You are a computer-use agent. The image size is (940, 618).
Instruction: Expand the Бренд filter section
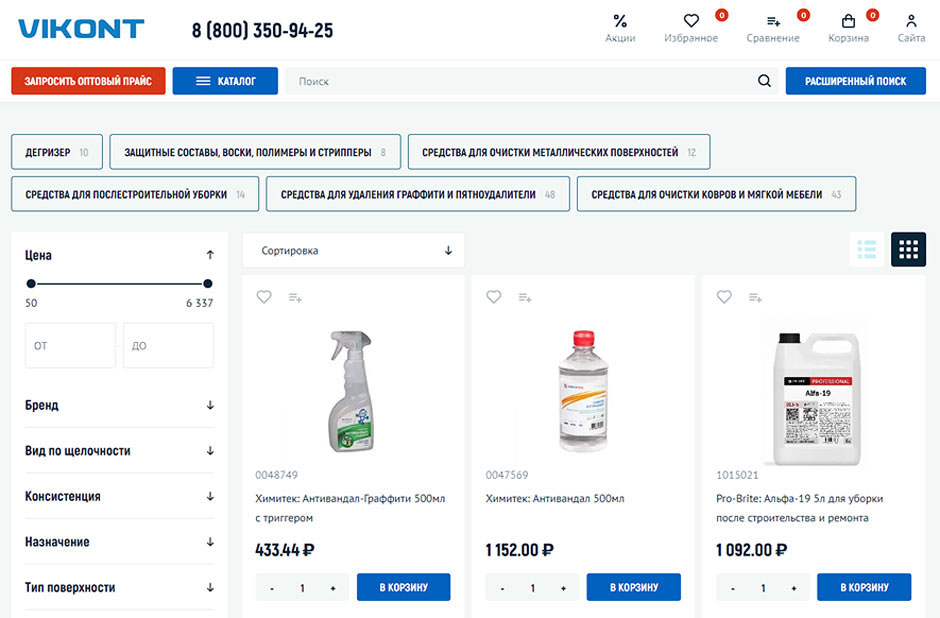[x=119, y=405]
